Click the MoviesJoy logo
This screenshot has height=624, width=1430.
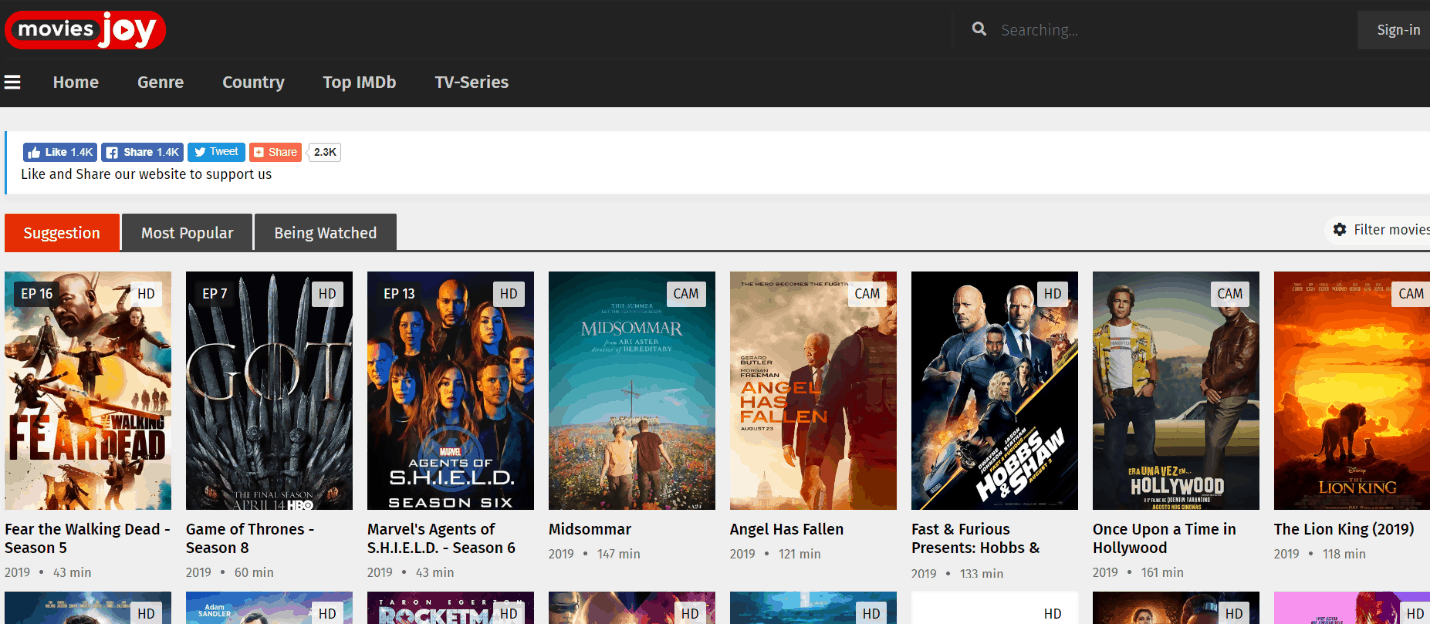(85, 30)
